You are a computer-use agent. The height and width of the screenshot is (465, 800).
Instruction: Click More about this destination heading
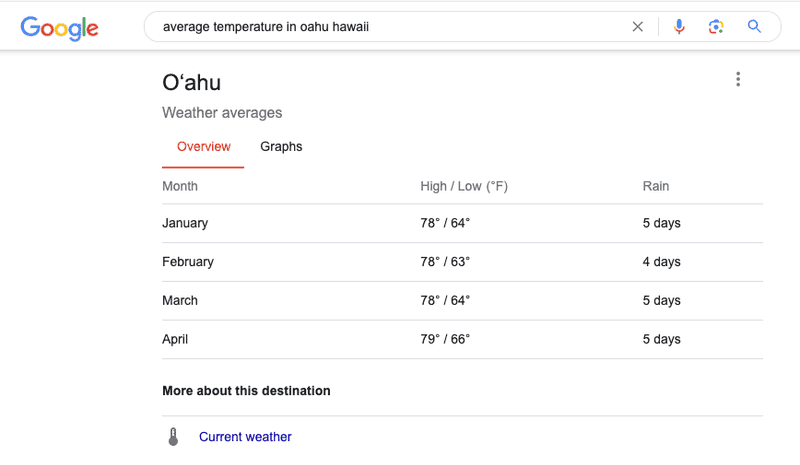(246, 391)
